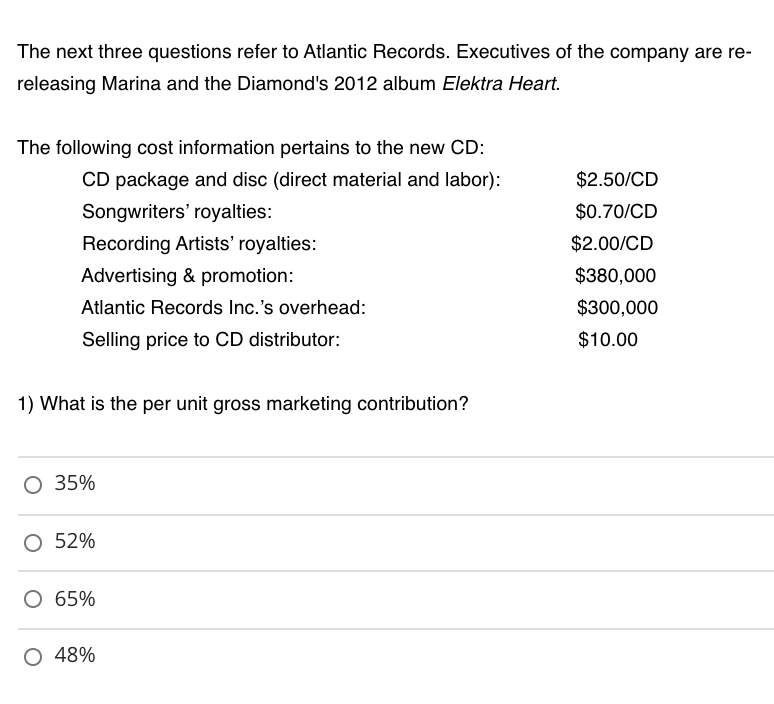Screen dimensions: 774x704
Task: Click the Advertising & promotion label
Action: [x=188, y=275]
